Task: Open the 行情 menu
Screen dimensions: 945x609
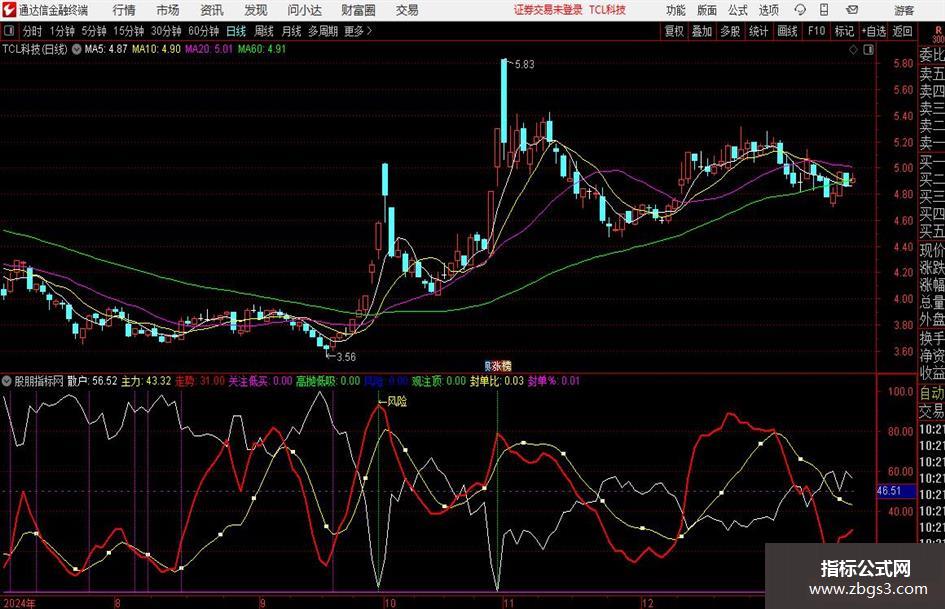Action: click(124, 10)
